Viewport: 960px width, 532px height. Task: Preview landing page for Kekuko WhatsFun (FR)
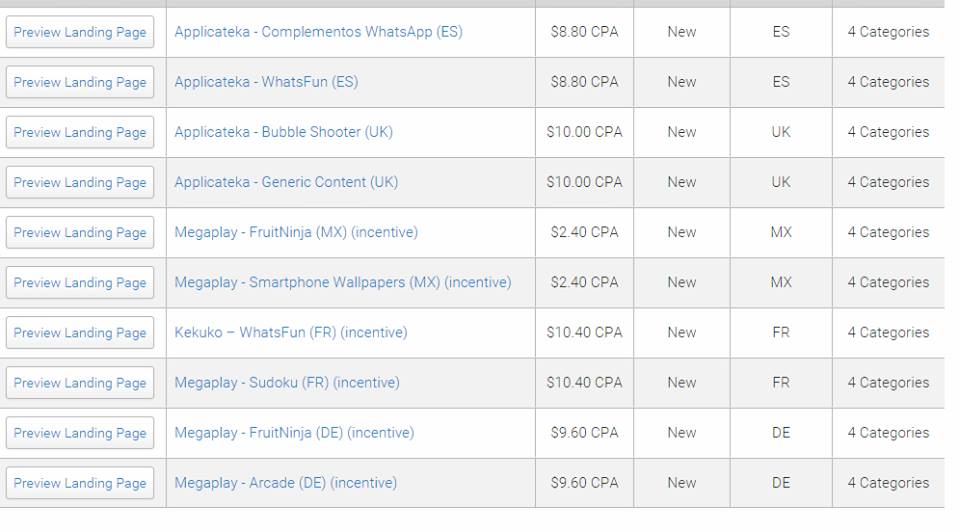[80, 332]
